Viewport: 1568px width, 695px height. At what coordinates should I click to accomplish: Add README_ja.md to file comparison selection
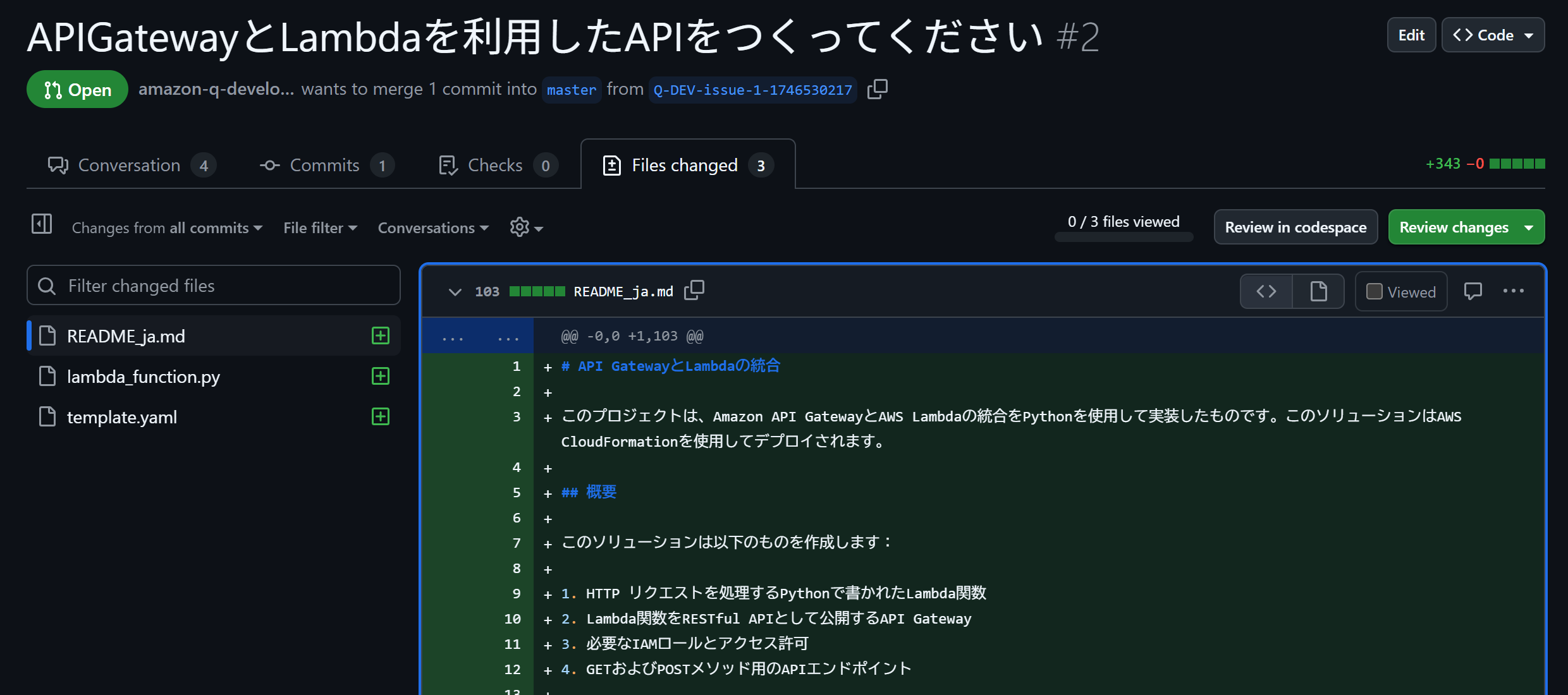coord(380,335)
